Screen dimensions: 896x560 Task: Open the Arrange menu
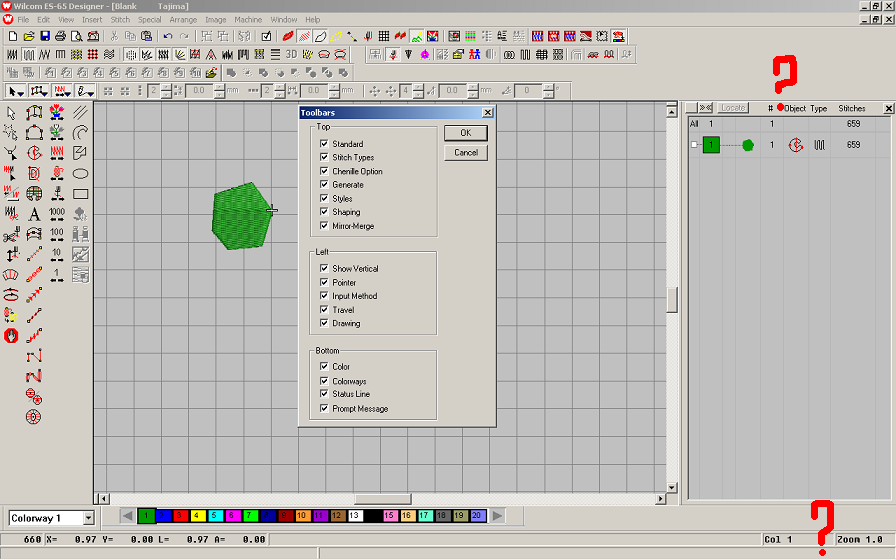(183, 20)
